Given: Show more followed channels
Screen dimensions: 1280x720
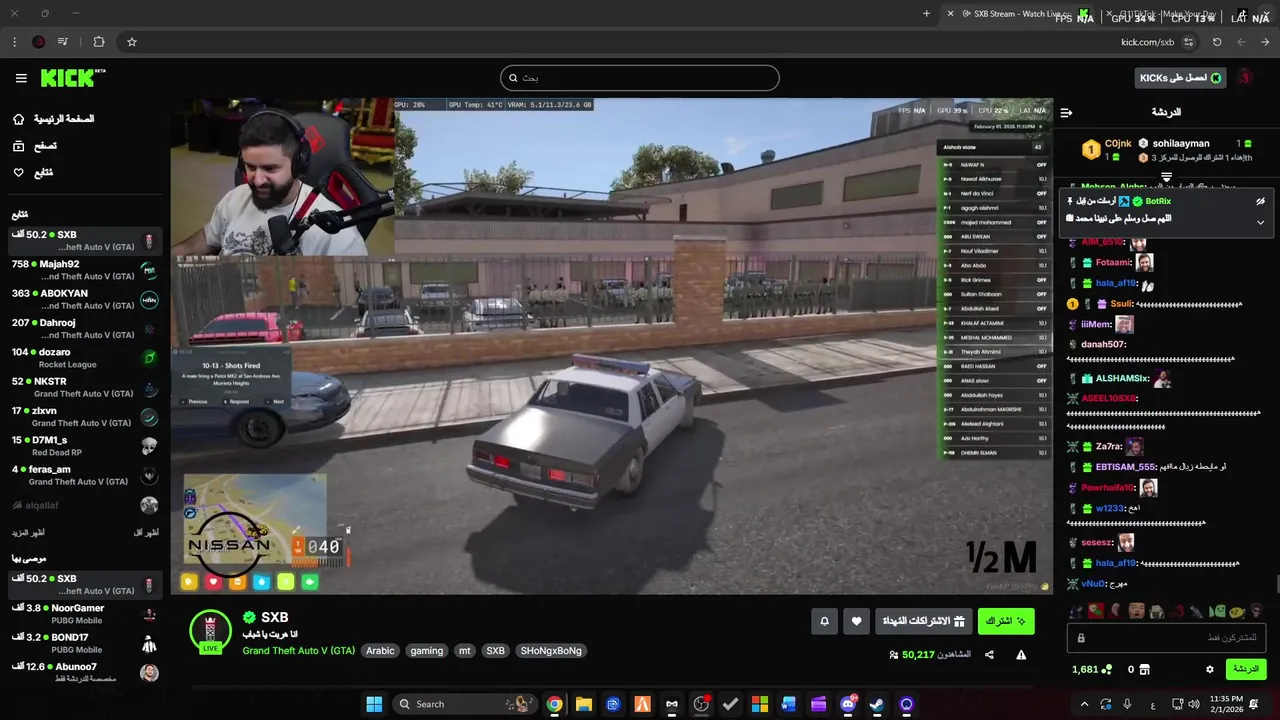Looking at the screenshot, I should [x=28, y=533].
